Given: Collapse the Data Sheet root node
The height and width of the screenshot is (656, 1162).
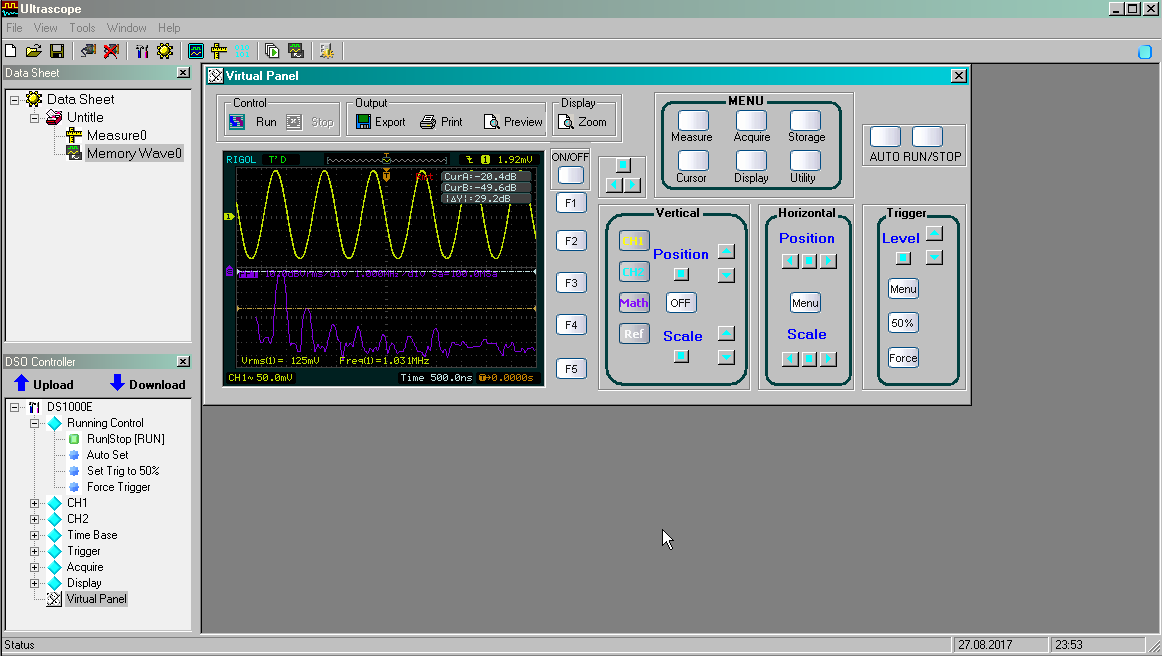Looking at the screenshot, I should [x=14, y=99].
